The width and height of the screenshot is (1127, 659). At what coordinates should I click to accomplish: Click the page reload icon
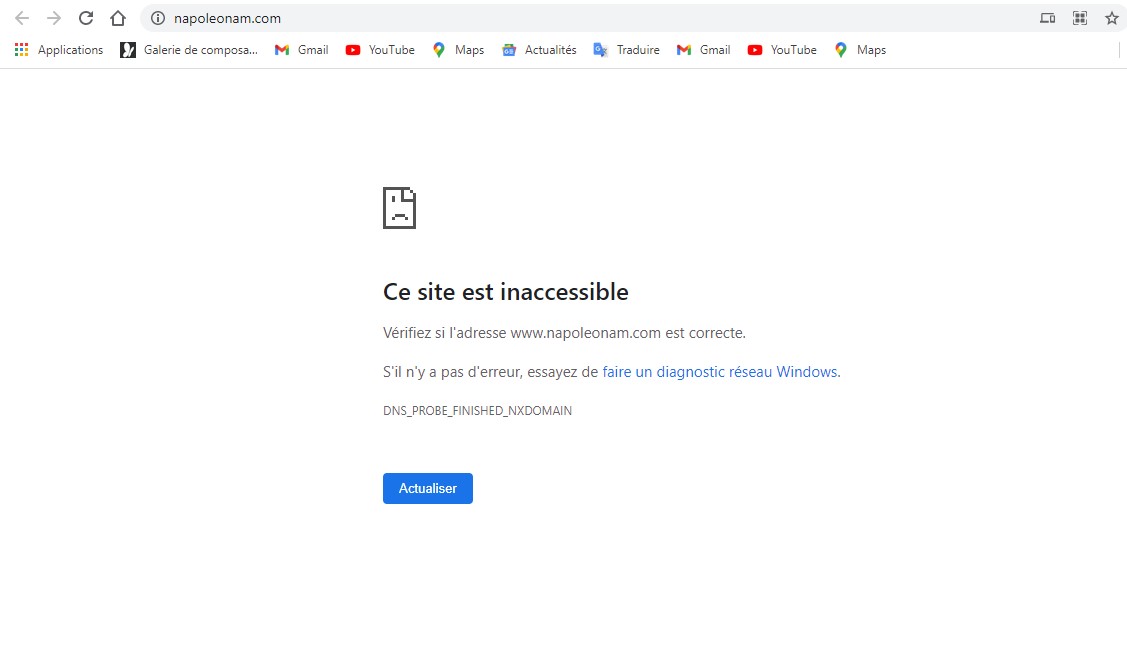click(x=86, y=18)
